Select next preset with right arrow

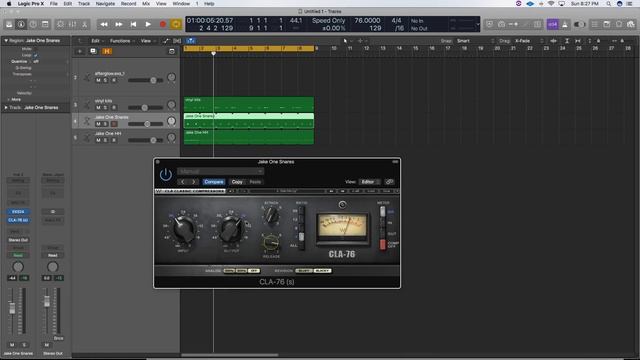point(193,182)
